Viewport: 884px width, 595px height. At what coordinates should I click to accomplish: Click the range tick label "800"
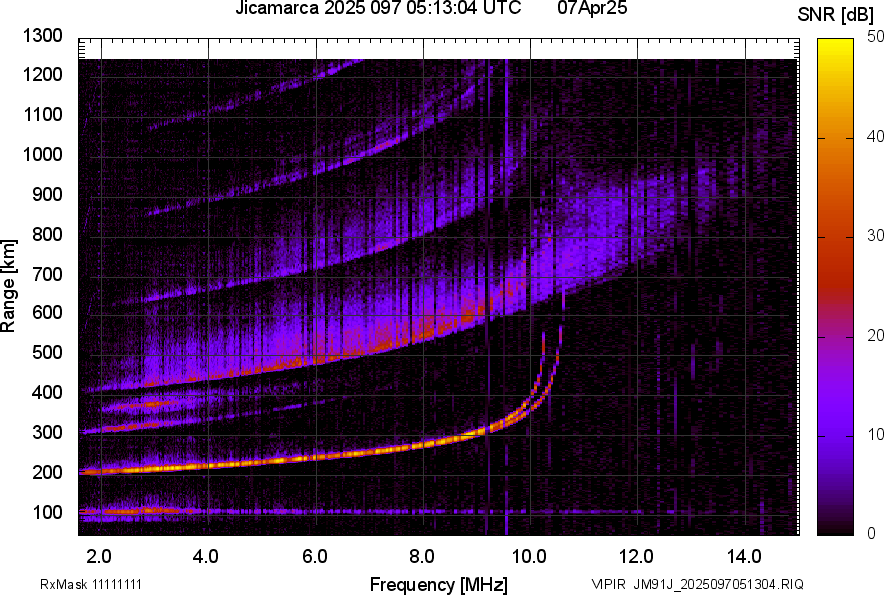[47, 233]
